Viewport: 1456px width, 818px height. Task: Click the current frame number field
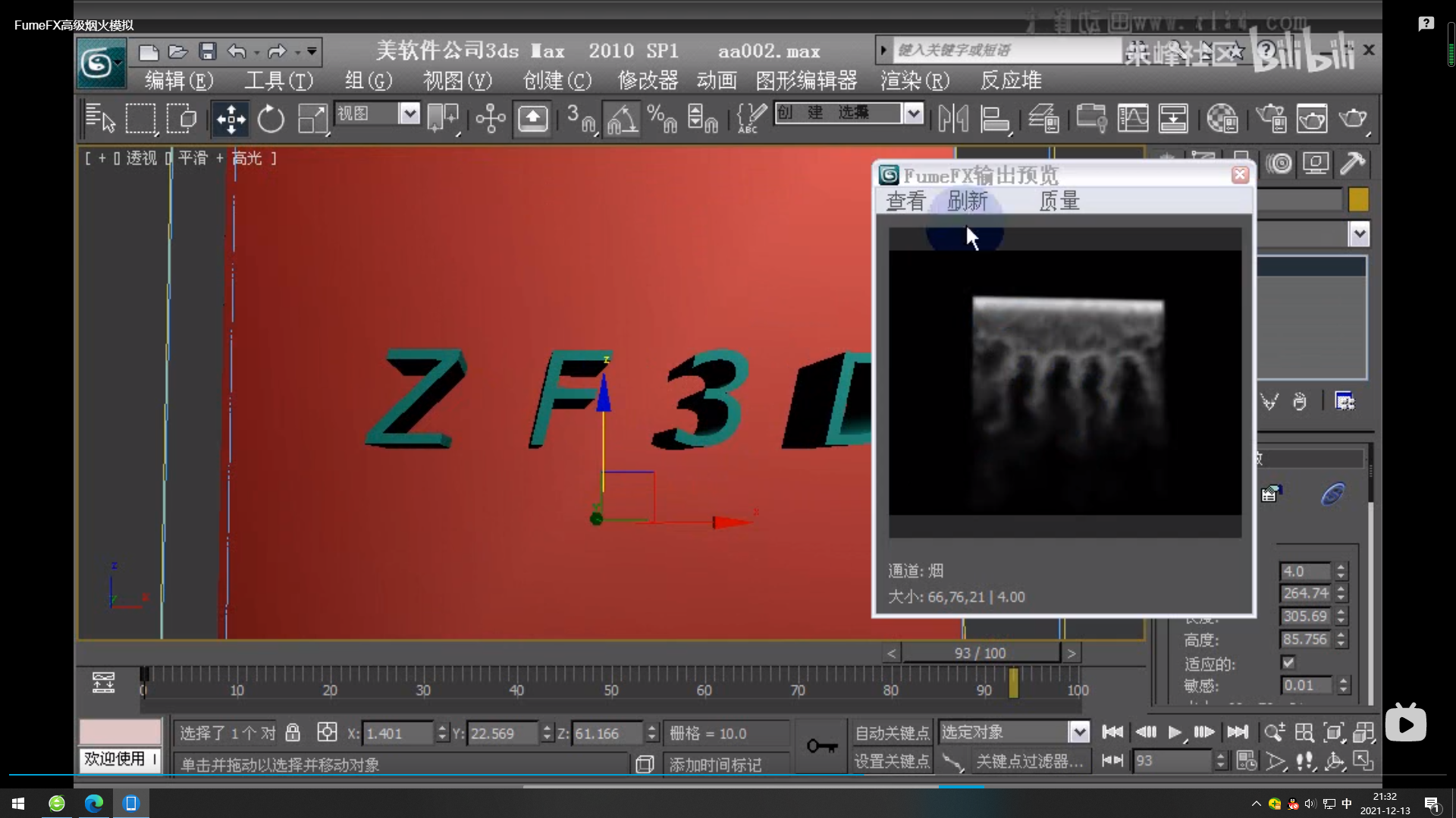pyautogui.click(x=1173, y=760)
